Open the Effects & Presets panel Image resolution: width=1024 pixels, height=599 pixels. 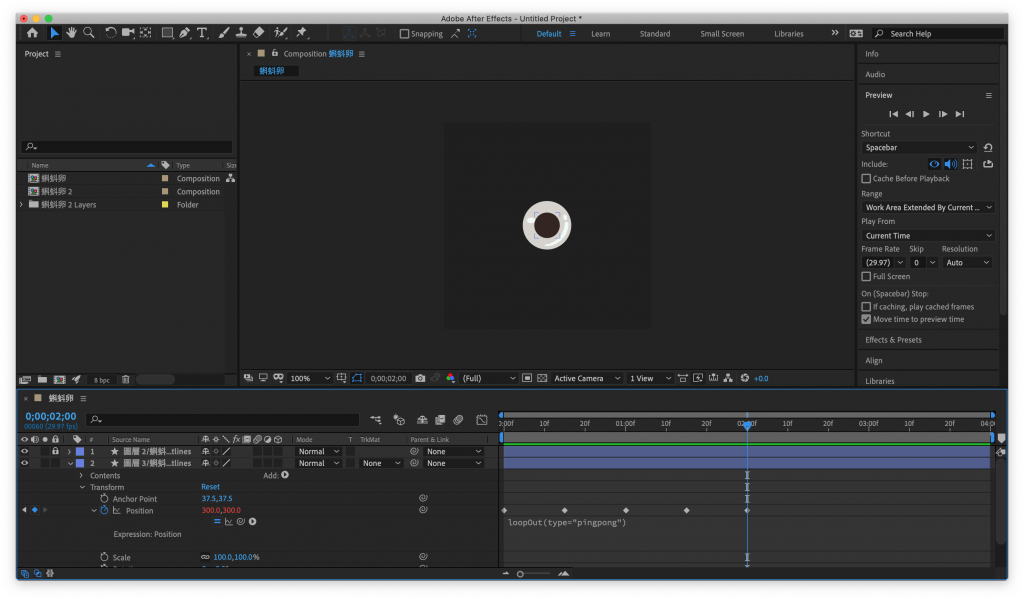[x=893, y=340]
